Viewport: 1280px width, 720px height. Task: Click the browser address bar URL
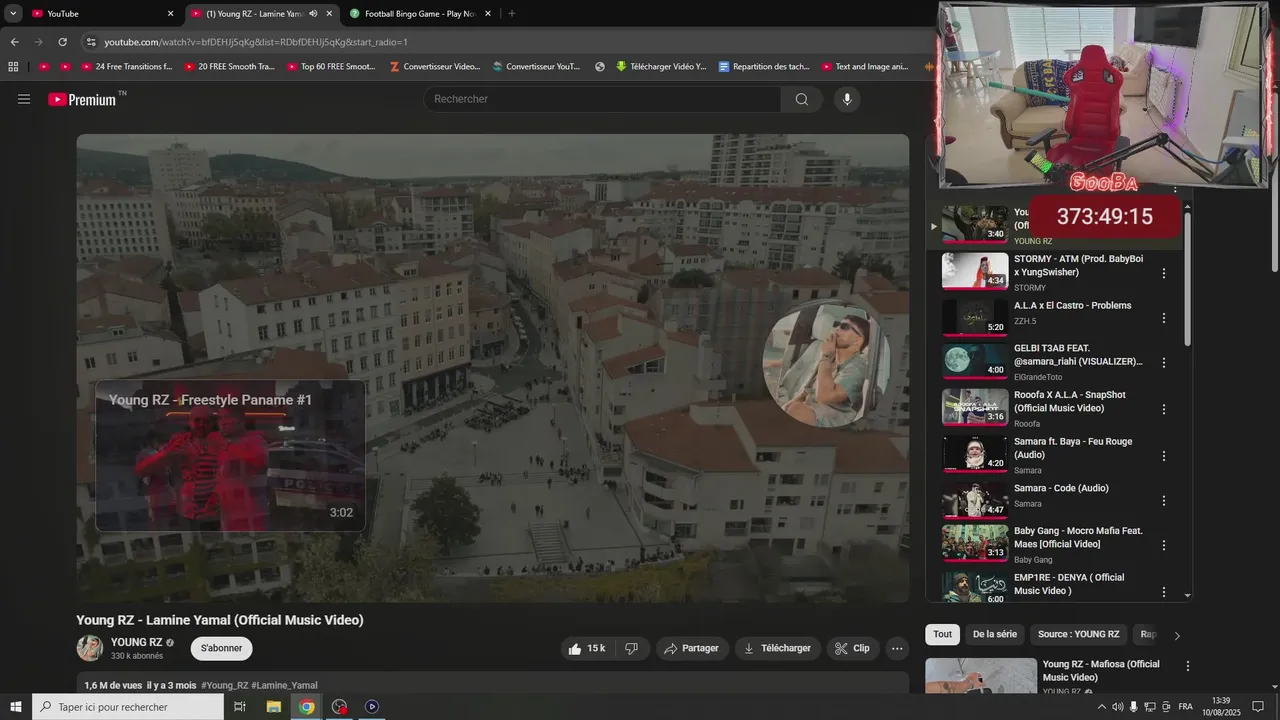(x=256, y=42)
